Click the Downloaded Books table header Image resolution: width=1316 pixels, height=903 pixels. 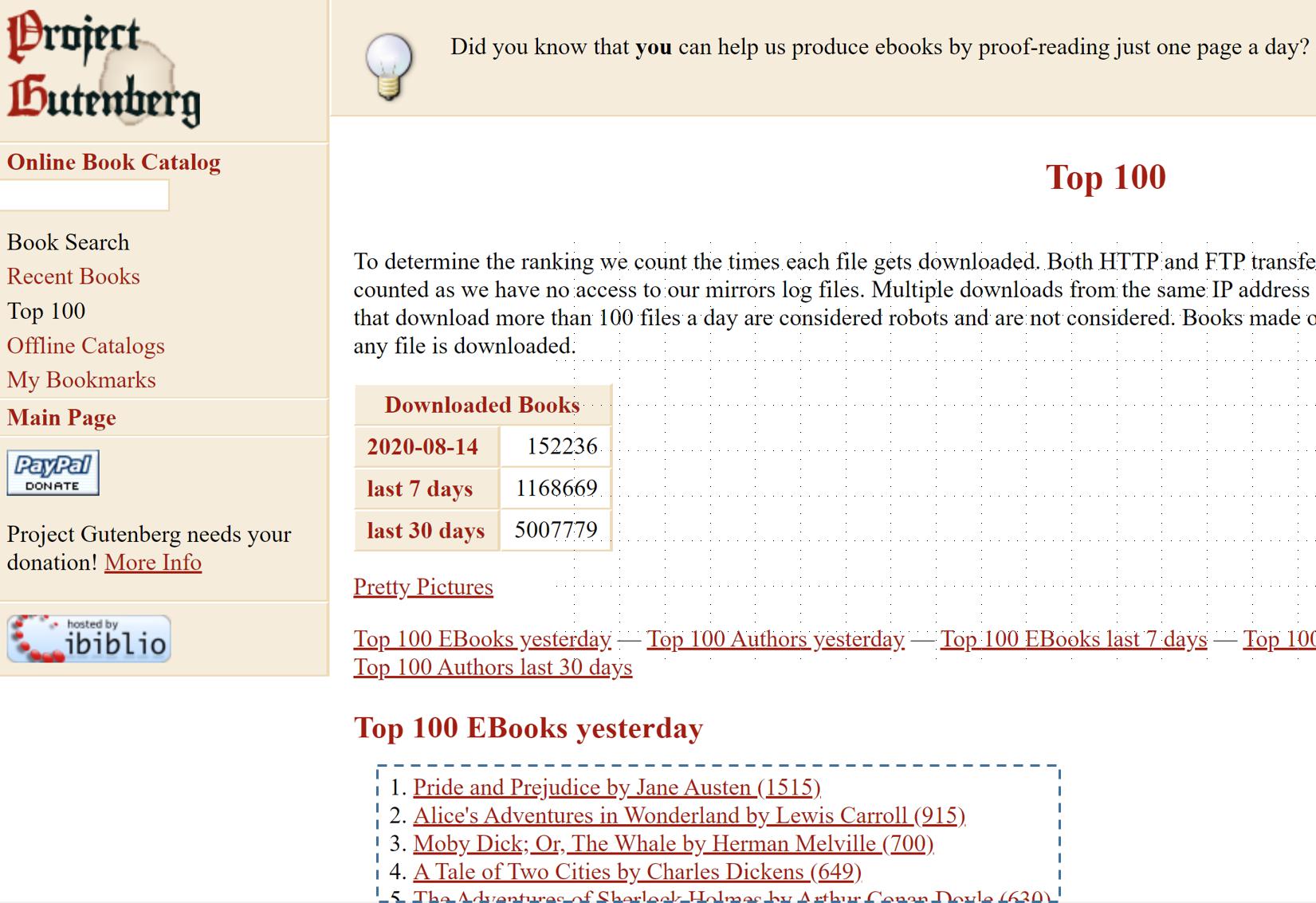[x=482, y=405]
